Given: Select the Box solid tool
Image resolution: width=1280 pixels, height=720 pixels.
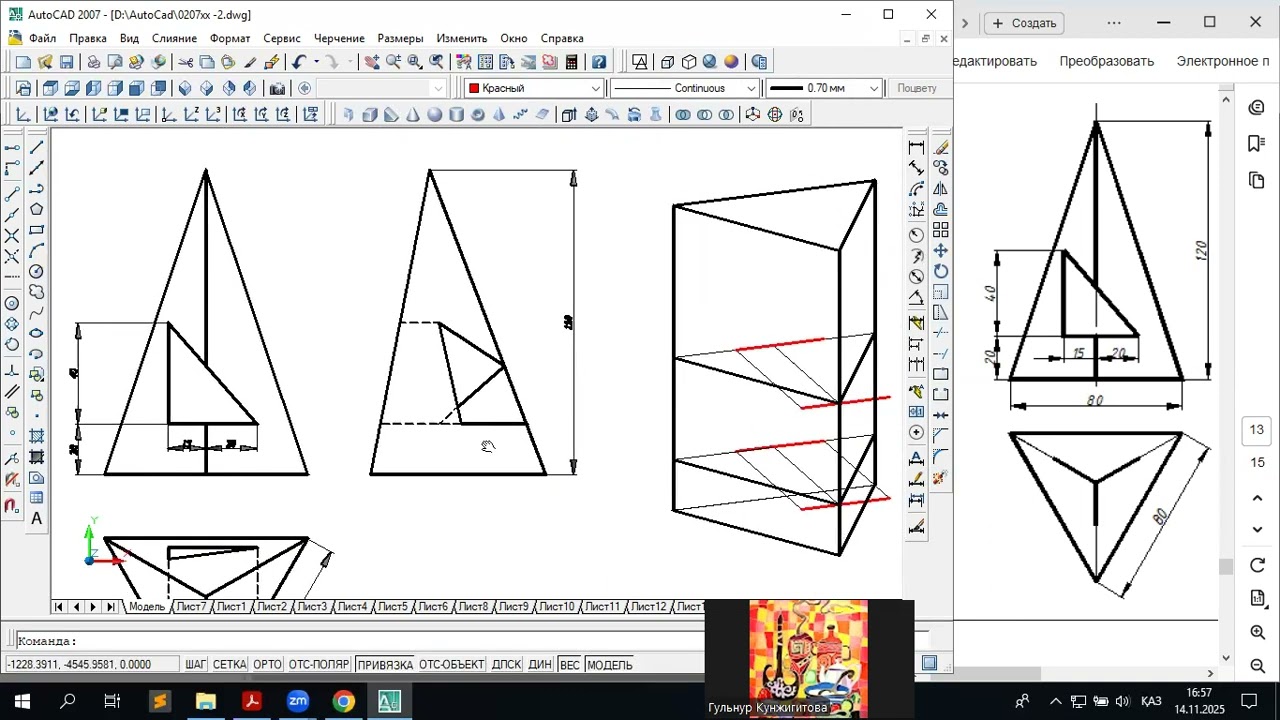Looking at the screenshot, I should [x=369, y=115].
